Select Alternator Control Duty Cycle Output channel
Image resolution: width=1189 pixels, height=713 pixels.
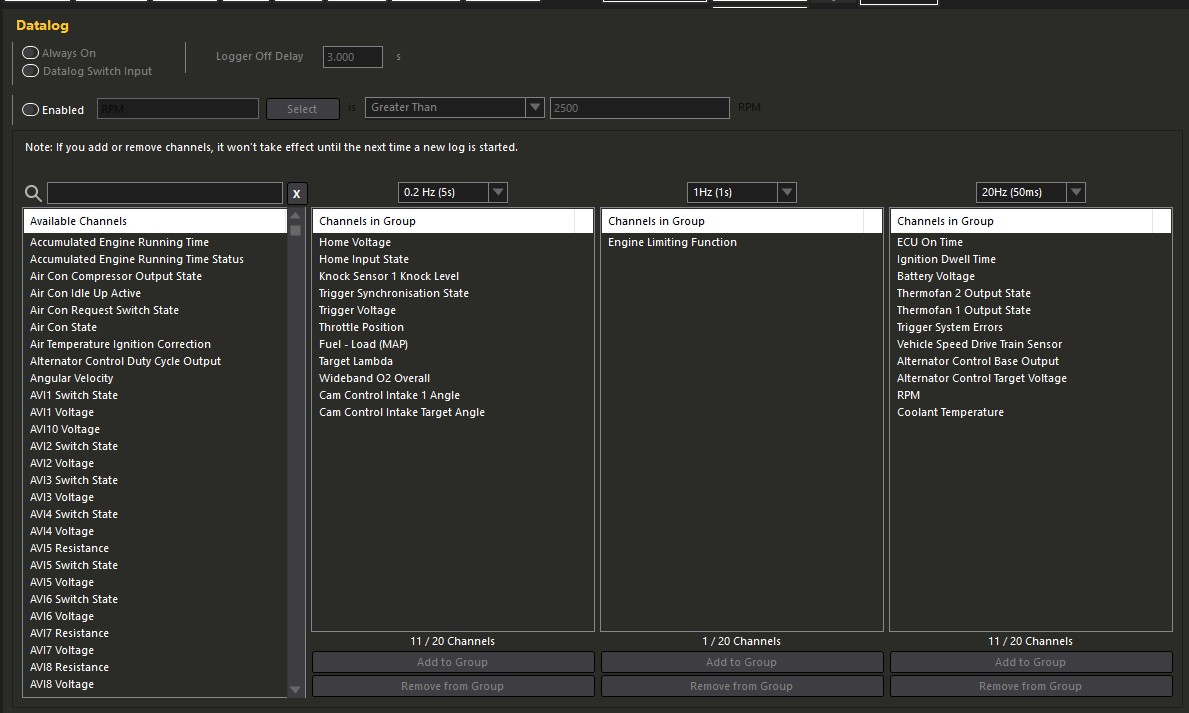click(125, 362)
